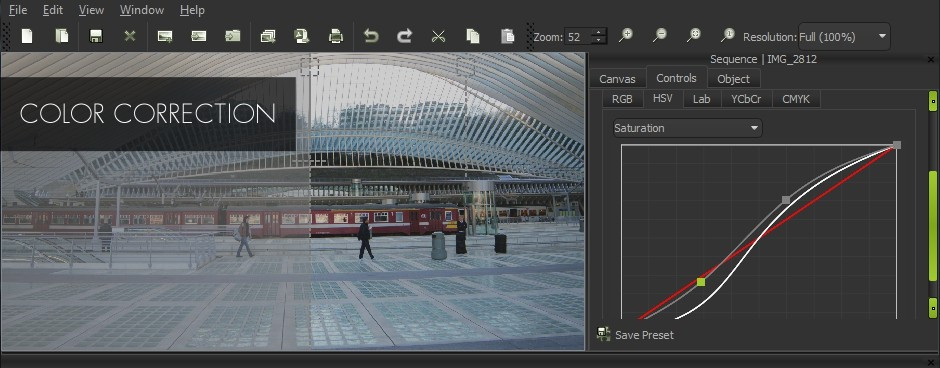940x368 pixels.
Task: Click the top green scroll handle
Action: click(x=932, y=101)
